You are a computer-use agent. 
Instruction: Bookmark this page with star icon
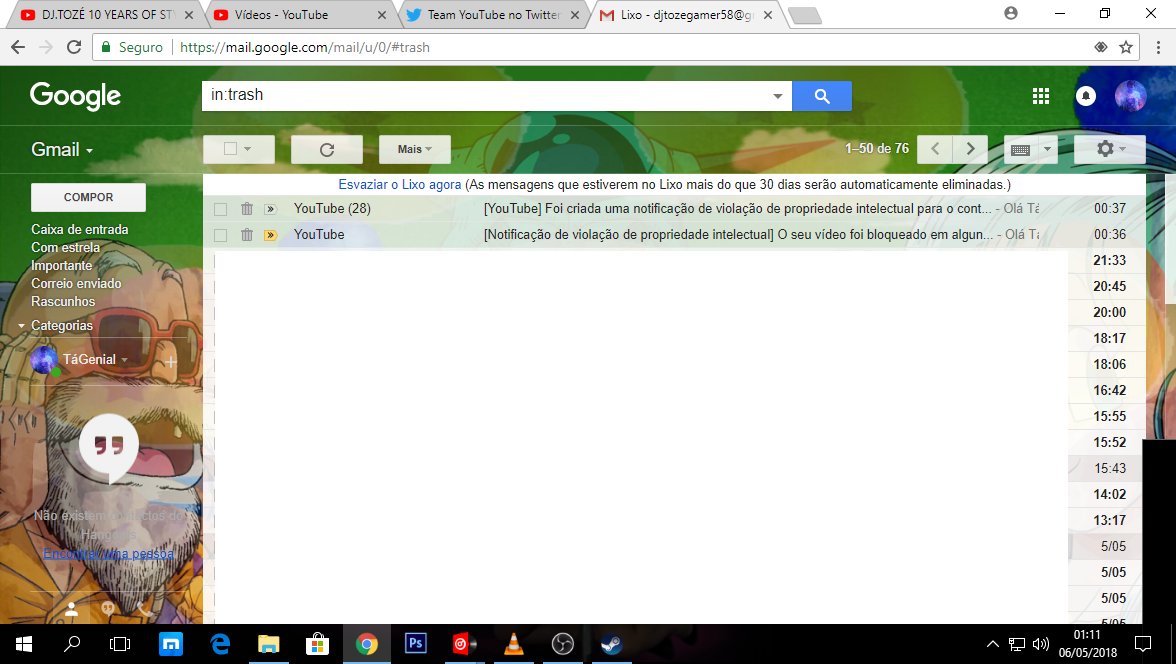(1126, 47)
